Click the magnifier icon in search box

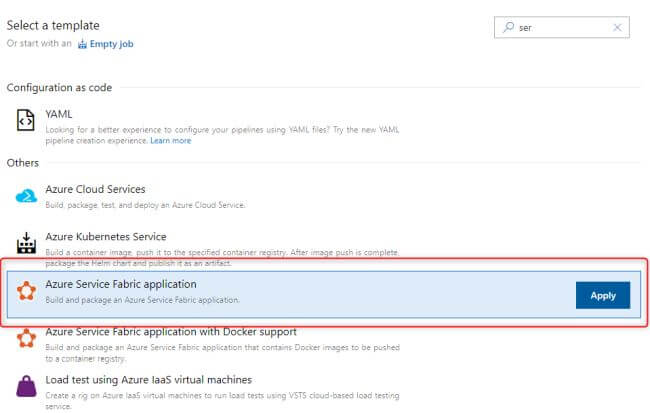click(508, 27)
